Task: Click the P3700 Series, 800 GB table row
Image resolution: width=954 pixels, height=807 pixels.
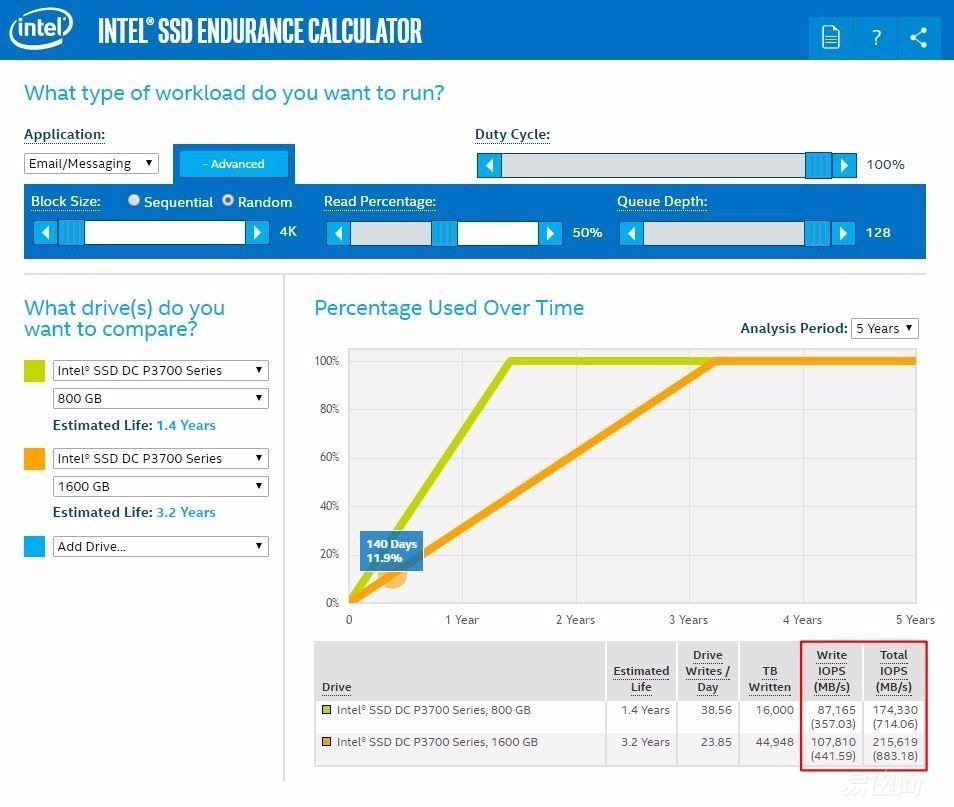Action: pos(619,717)
